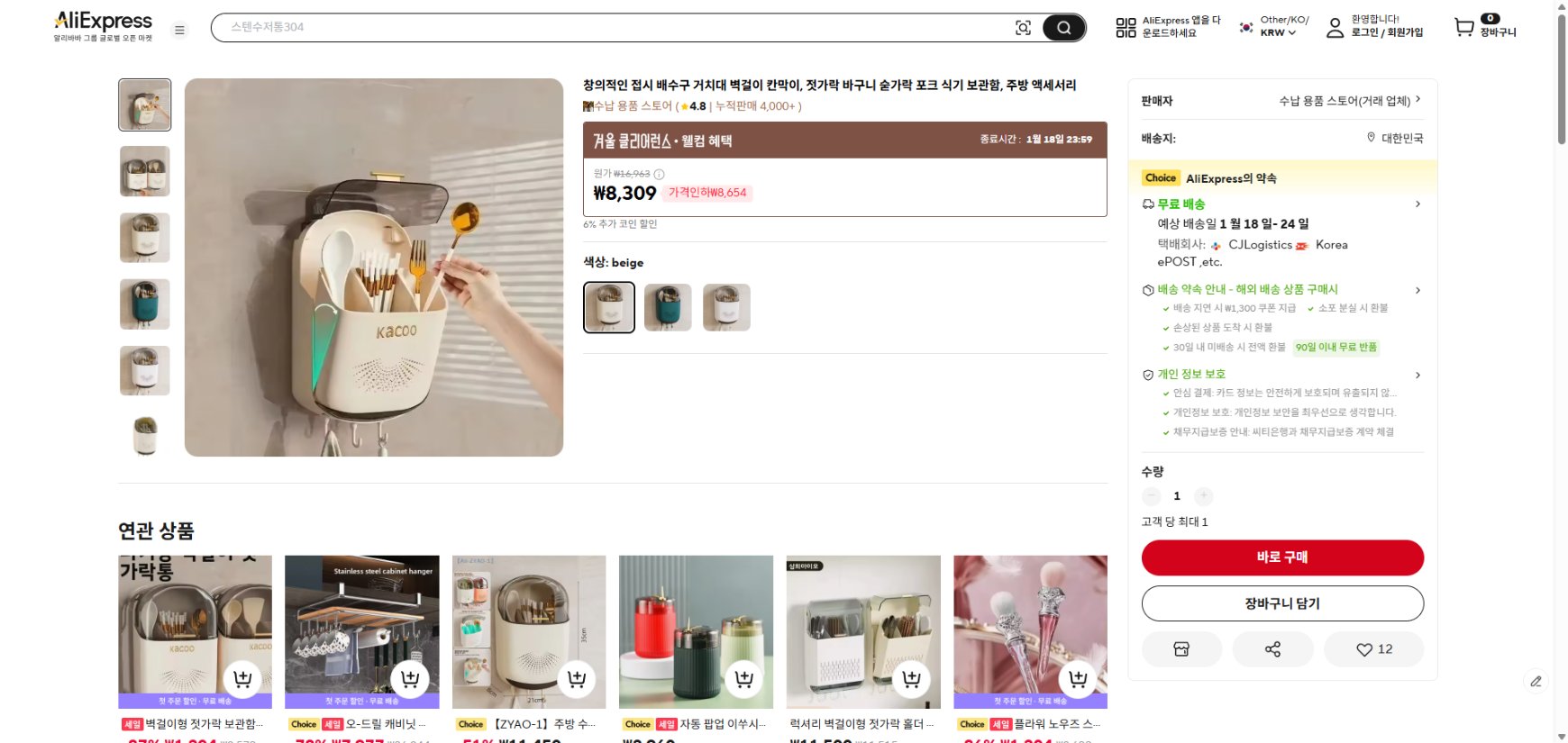The height and width of the screenshot is (743, 1568).
Task: Open the shopping cart icon
Action: pos(1464,27)
